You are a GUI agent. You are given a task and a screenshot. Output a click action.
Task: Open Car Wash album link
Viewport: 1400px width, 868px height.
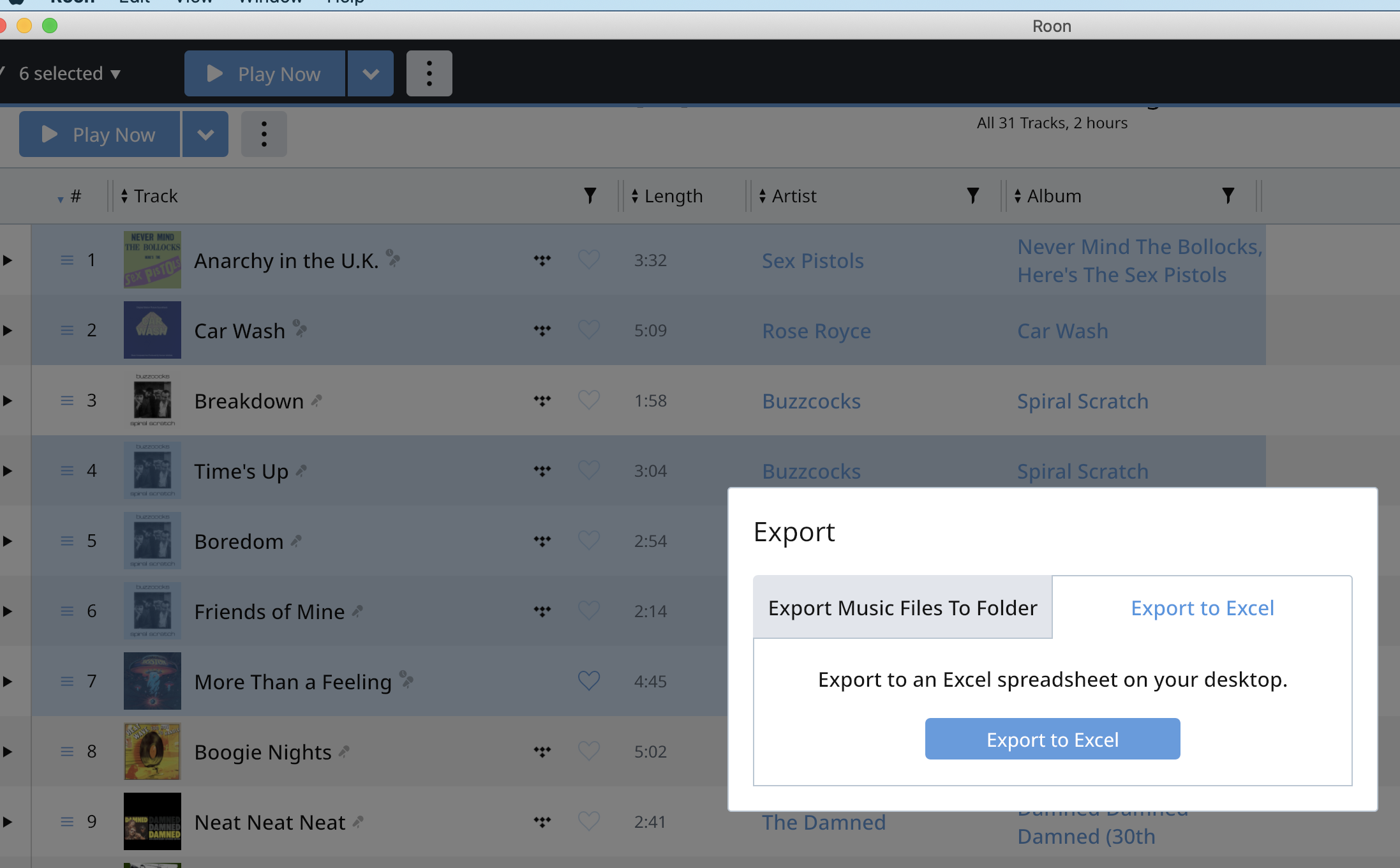click(x=1062, y=331)
